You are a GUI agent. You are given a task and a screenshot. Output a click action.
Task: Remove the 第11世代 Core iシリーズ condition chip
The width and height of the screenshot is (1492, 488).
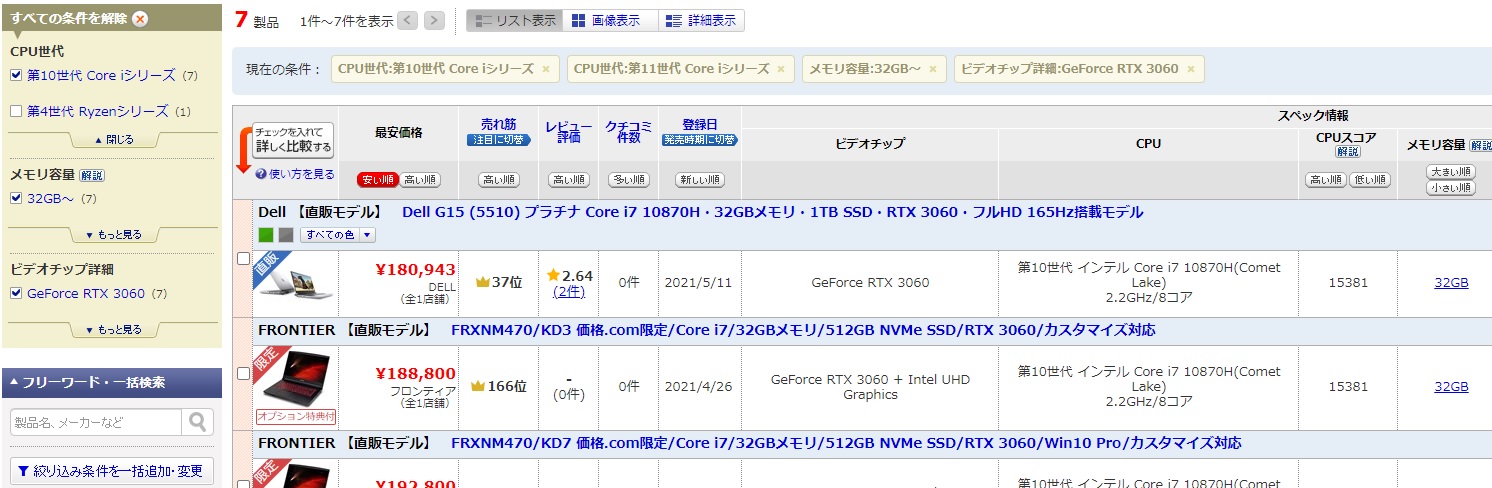780,69
